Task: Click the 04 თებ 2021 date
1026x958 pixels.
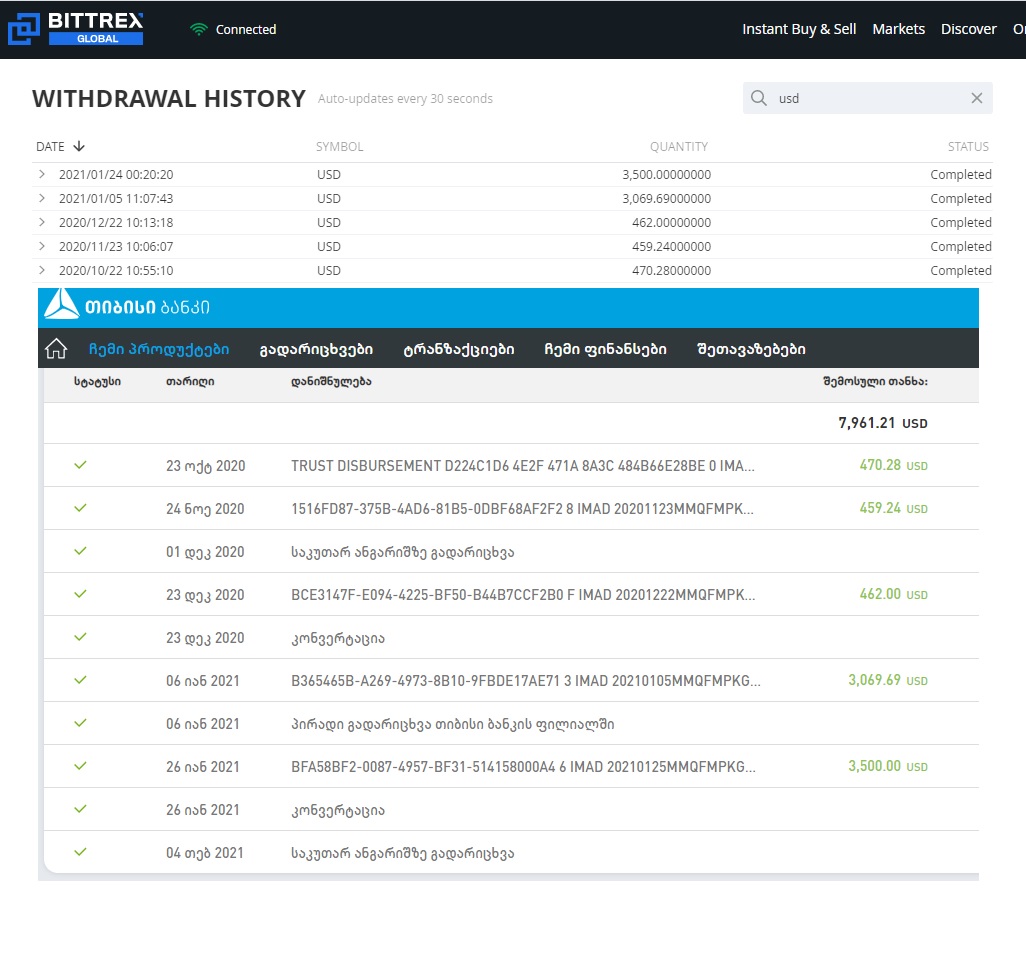Action: [204, 853]
